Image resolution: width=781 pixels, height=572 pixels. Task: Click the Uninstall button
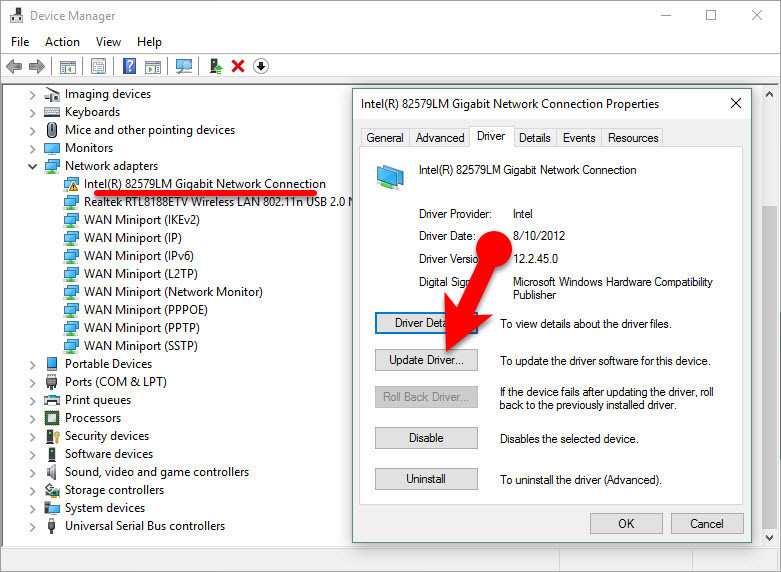pyautogui.click(x=426, y=479)
